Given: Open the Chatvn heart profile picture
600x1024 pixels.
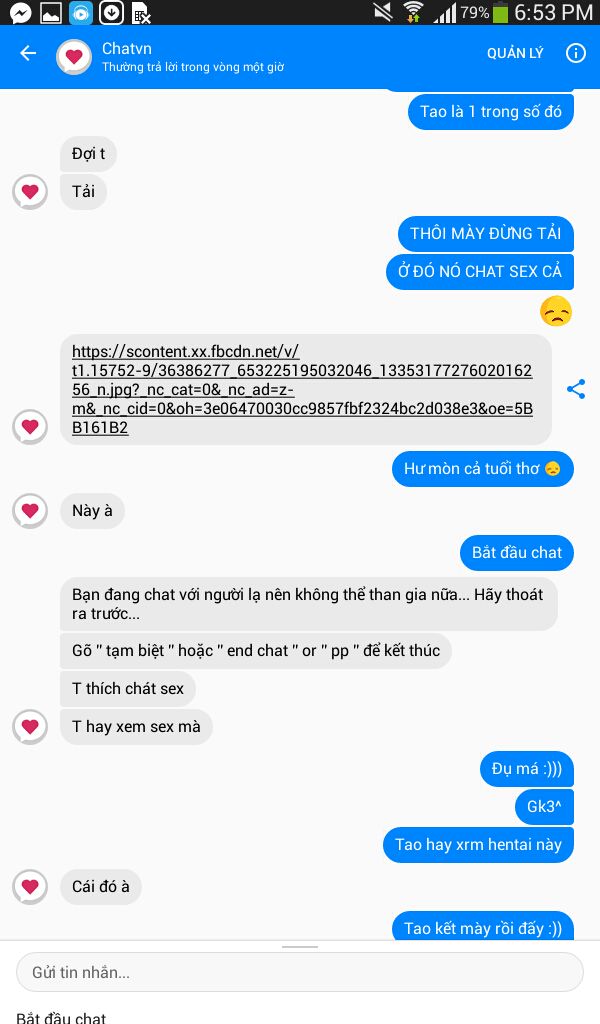Looking at the screenshot, I should [74, 57].
